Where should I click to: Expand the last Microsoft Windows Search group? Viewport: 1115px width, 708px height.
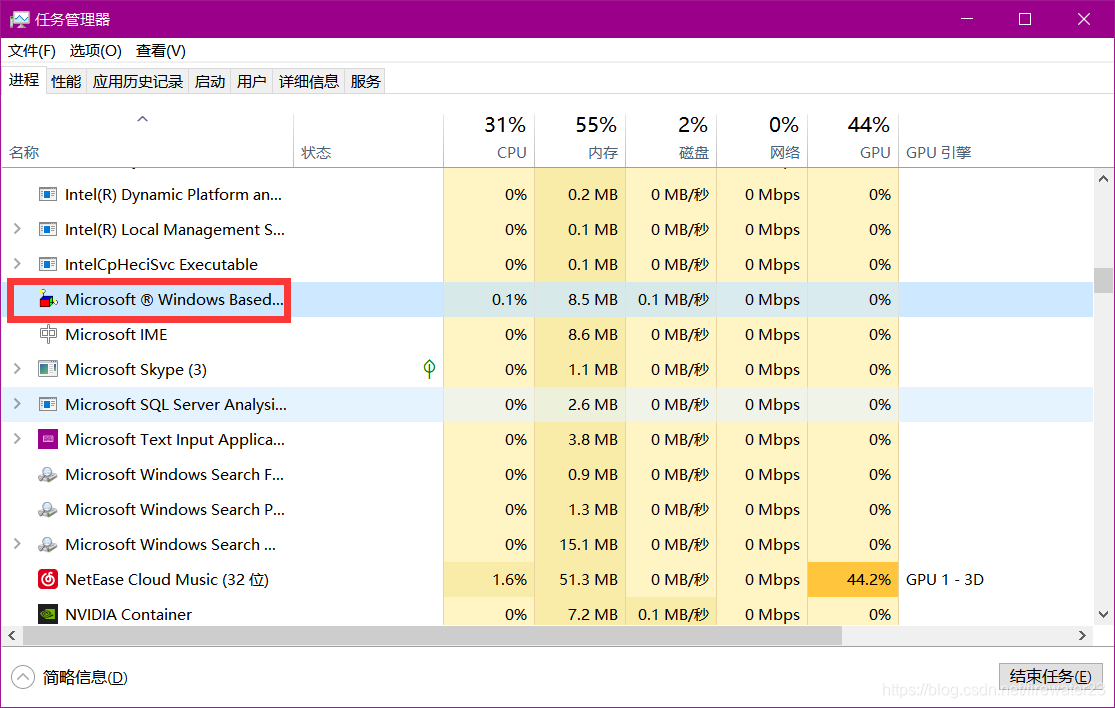tap(17, 544)
